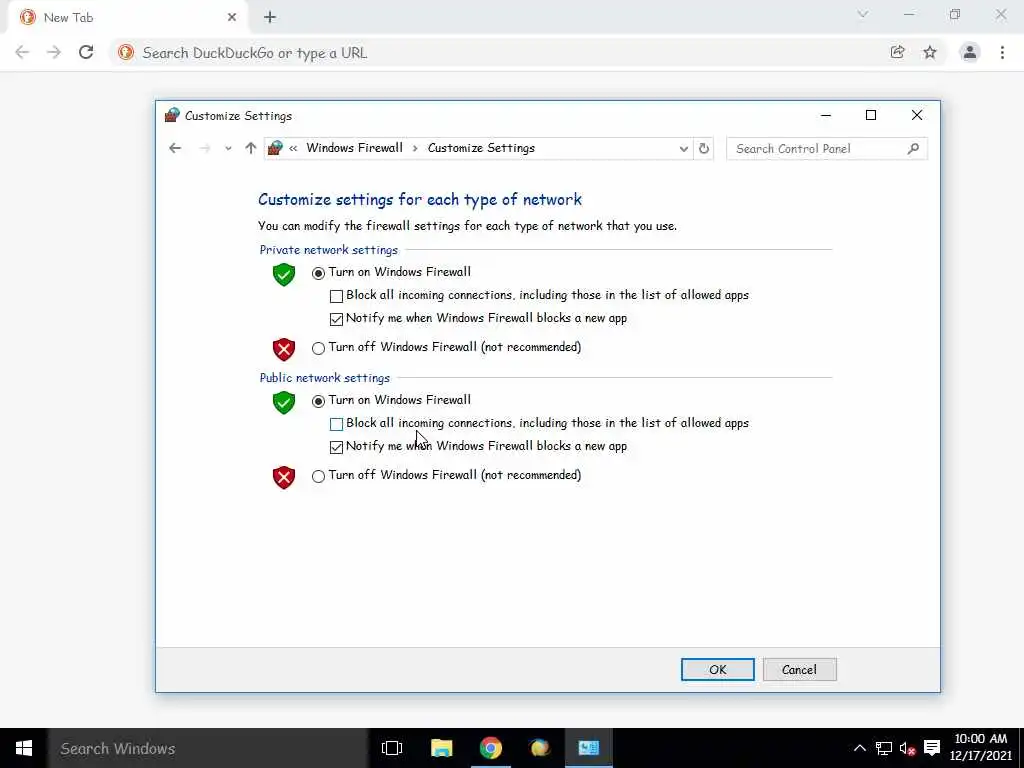Open the tab search chevron in browser

tap(863, 14)
